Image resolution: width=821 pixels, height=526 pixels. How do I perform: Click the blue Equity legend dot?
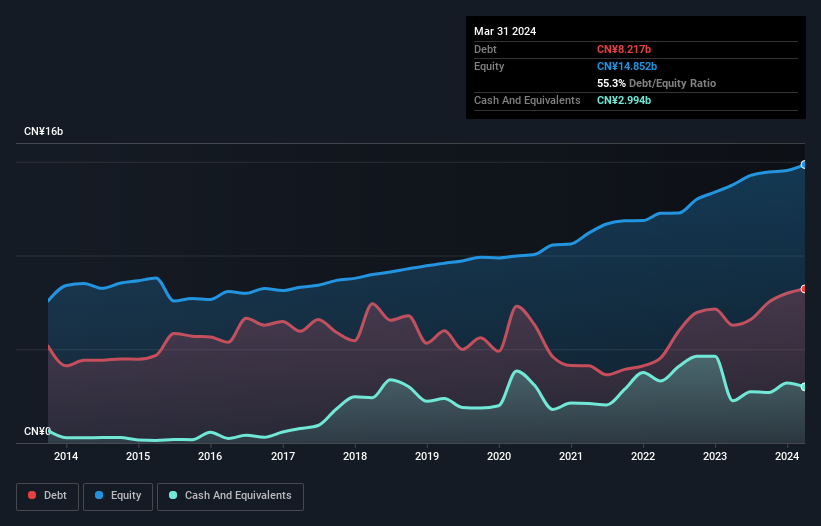[99, 495]
